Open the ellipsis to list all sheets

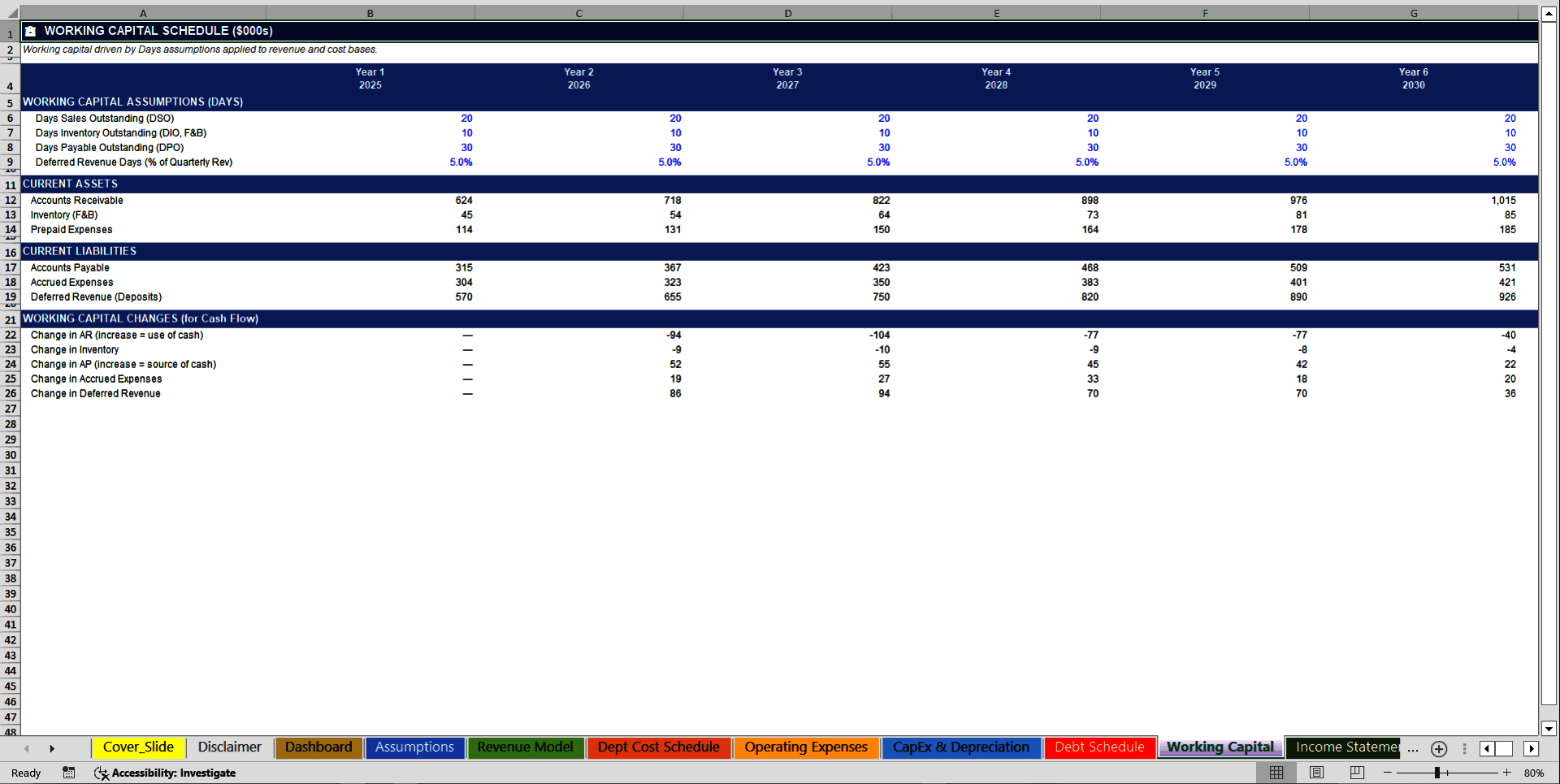tap(1413, 749)
